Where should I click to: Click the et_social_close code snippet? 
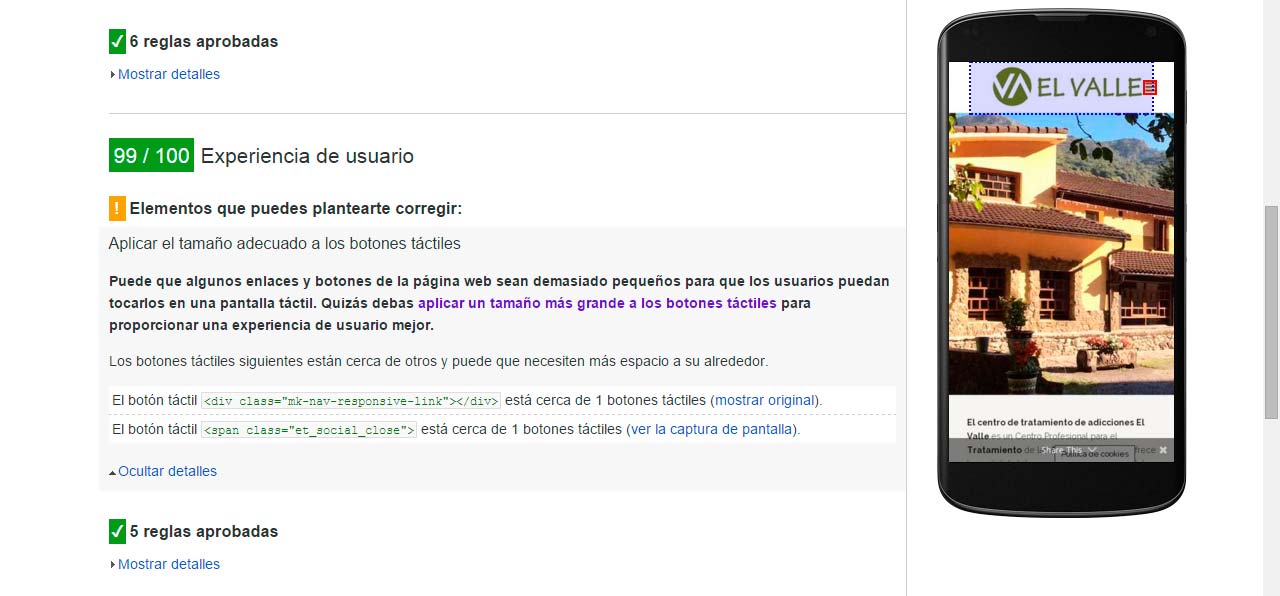309,430
